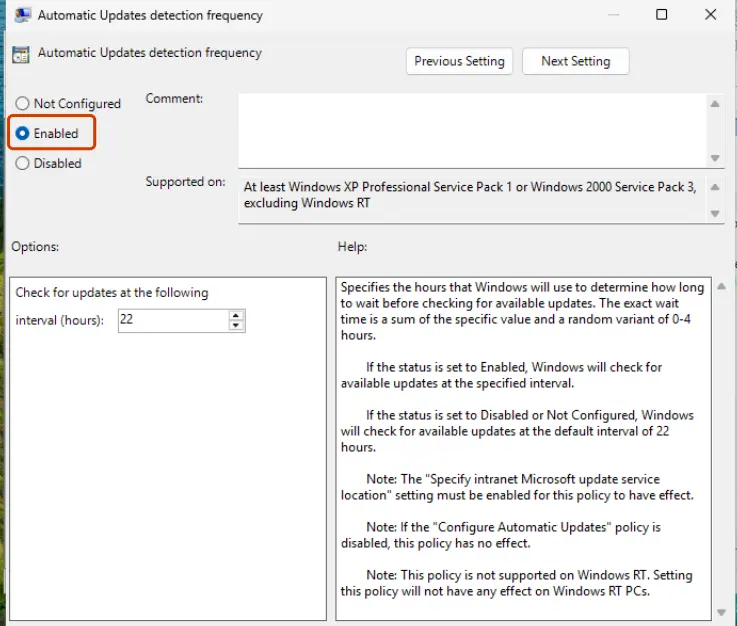The image size is (737, 626).
Task: Maximize the policy settings window
Action: [661, 15]
